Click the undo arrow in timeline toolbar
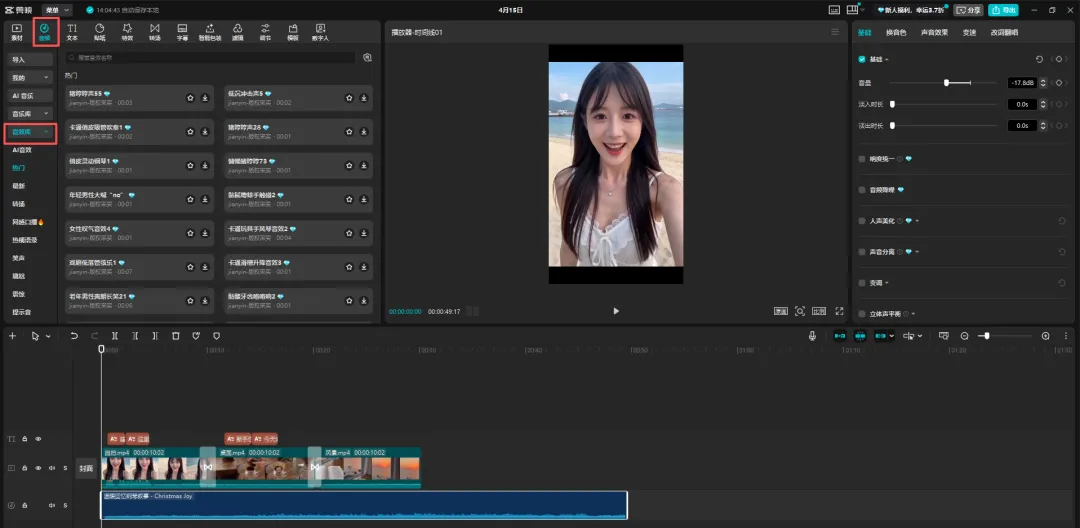The image size is (1080, 528). click(x=74, y=336)
